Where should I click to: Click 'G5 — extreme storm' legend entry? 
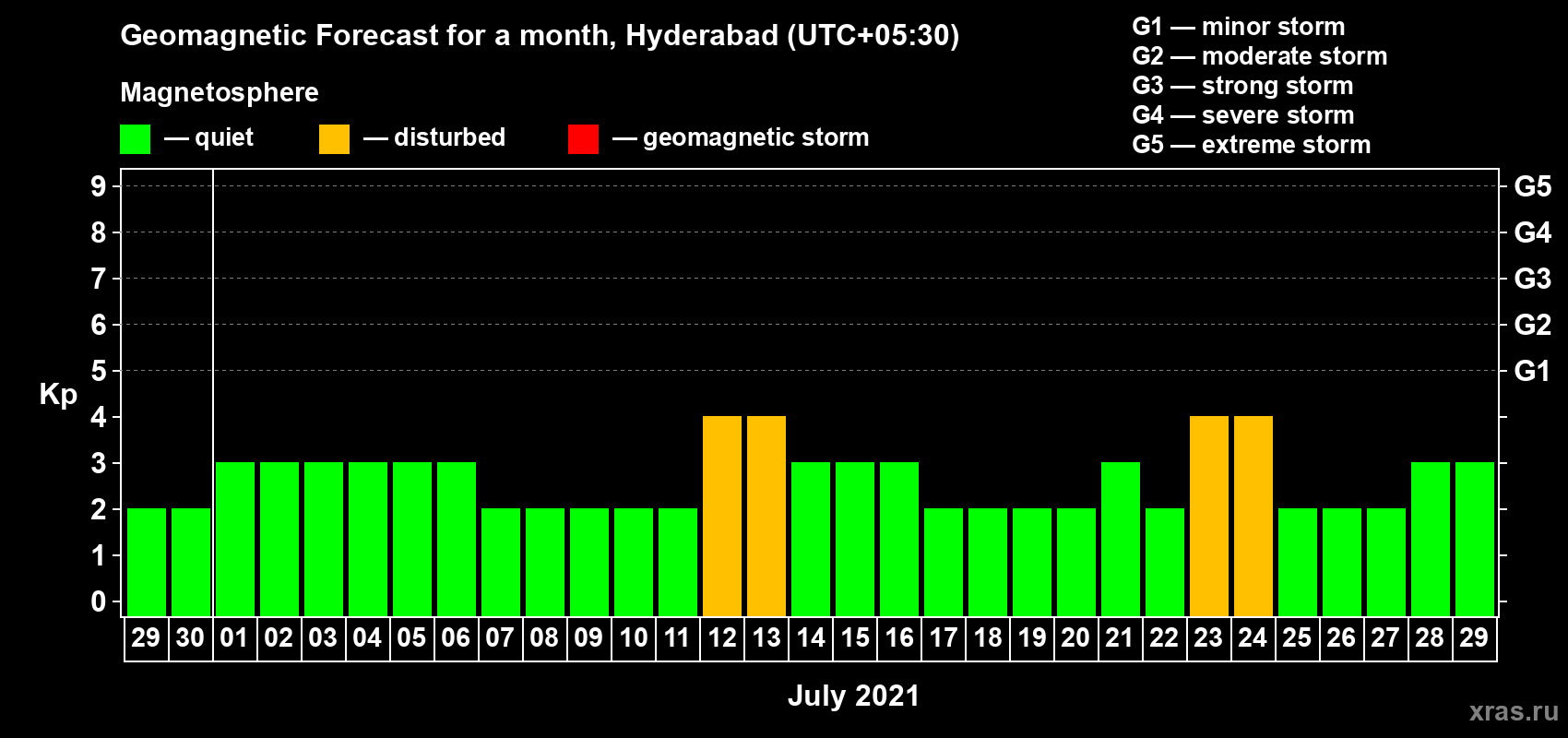[x=1252, y=145]
